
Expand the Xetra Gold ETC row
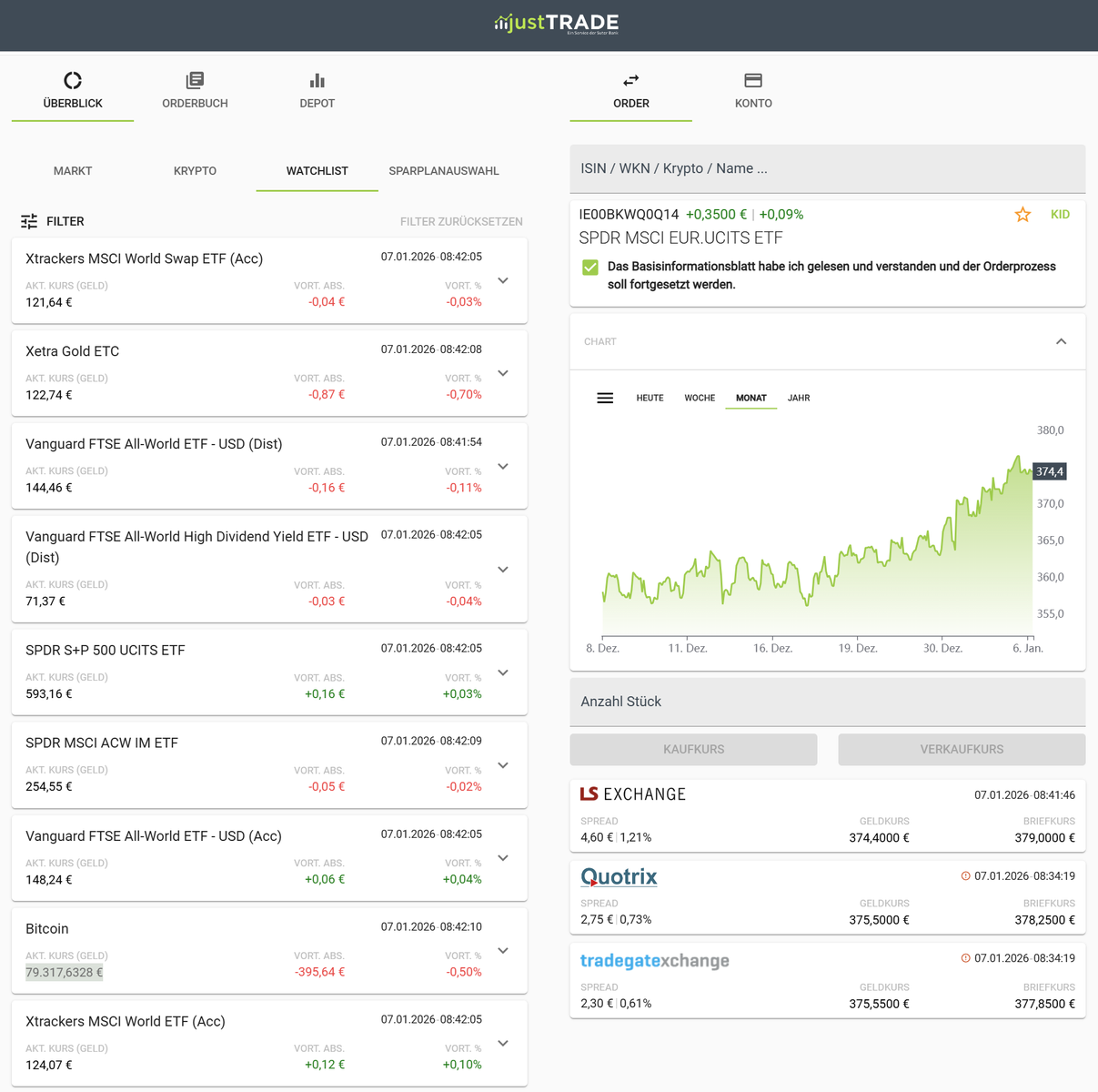pos(503,373)
